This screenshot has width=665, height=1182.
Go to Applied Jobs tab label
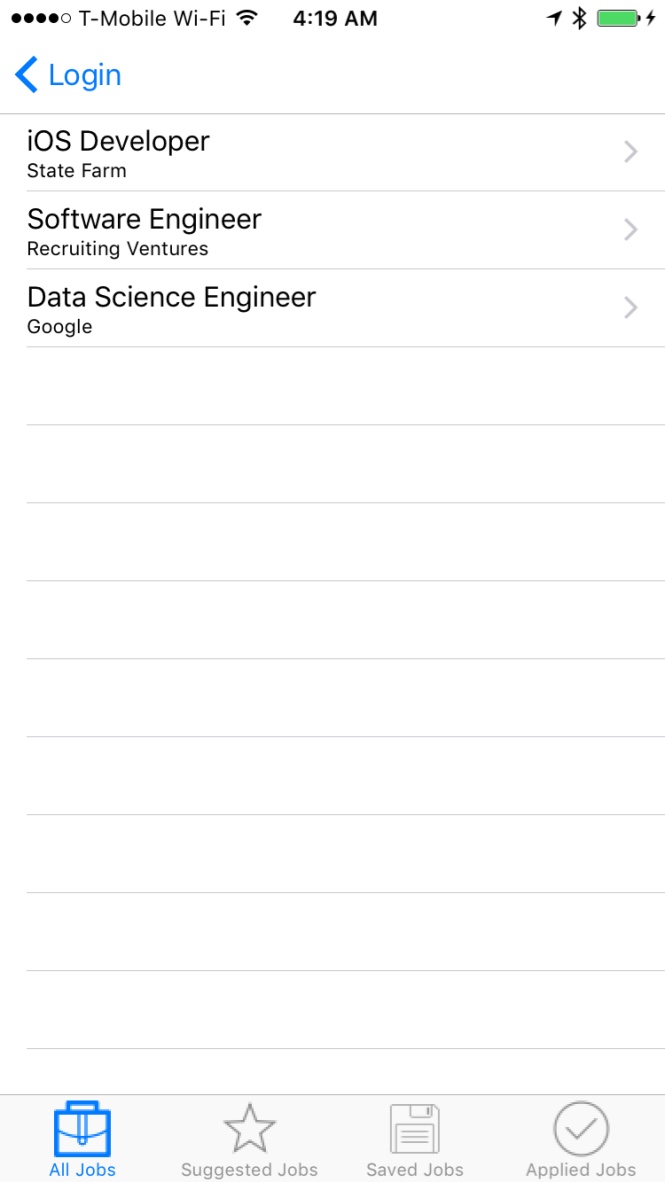click(x=581, y=1169)
